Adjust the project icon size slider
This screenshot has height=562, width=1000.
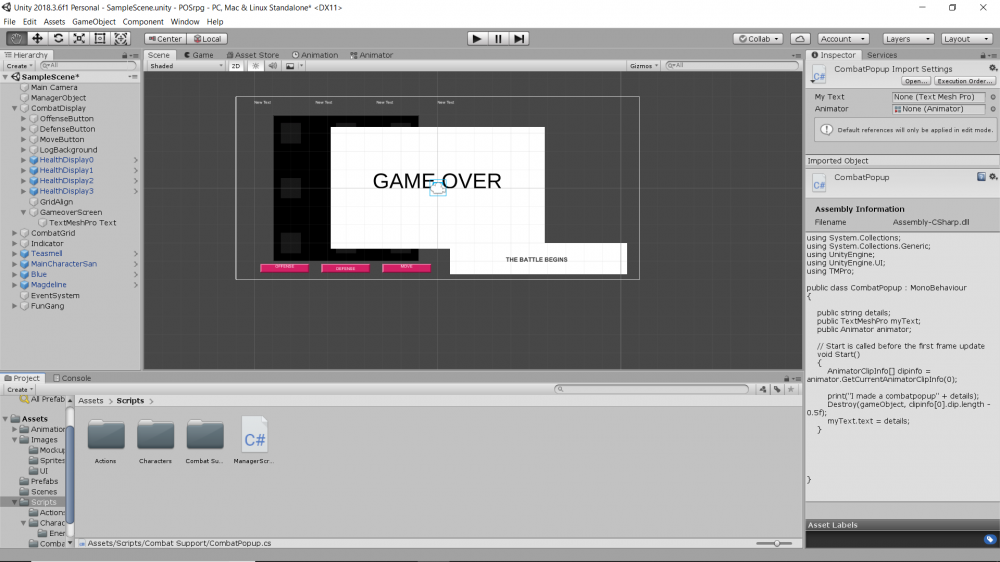[x=777, y=543]
